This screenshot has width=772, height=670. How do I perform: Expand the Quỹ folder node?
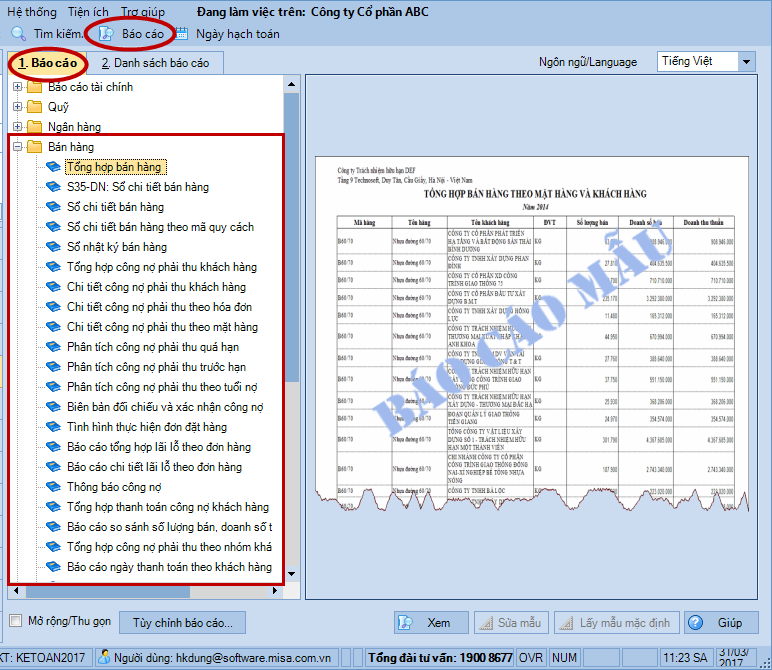pos(17,107)
